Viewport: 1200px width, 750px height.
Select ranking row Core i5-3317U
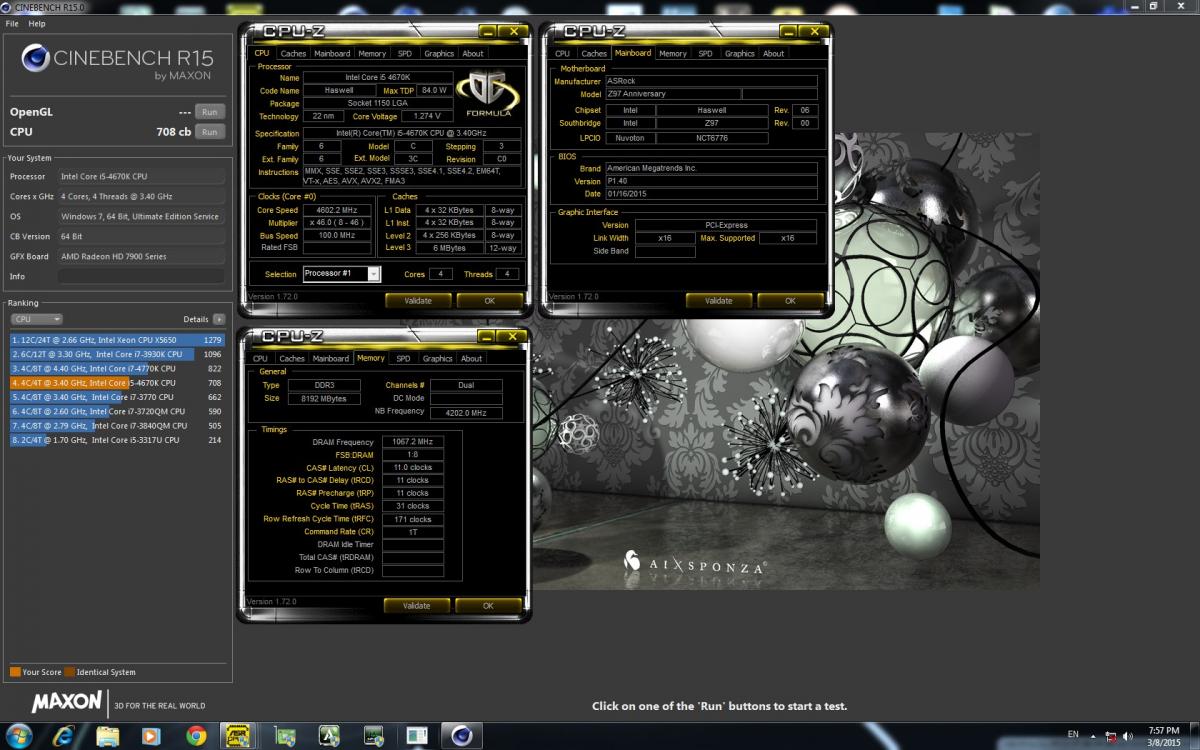(x=118, y=440)
